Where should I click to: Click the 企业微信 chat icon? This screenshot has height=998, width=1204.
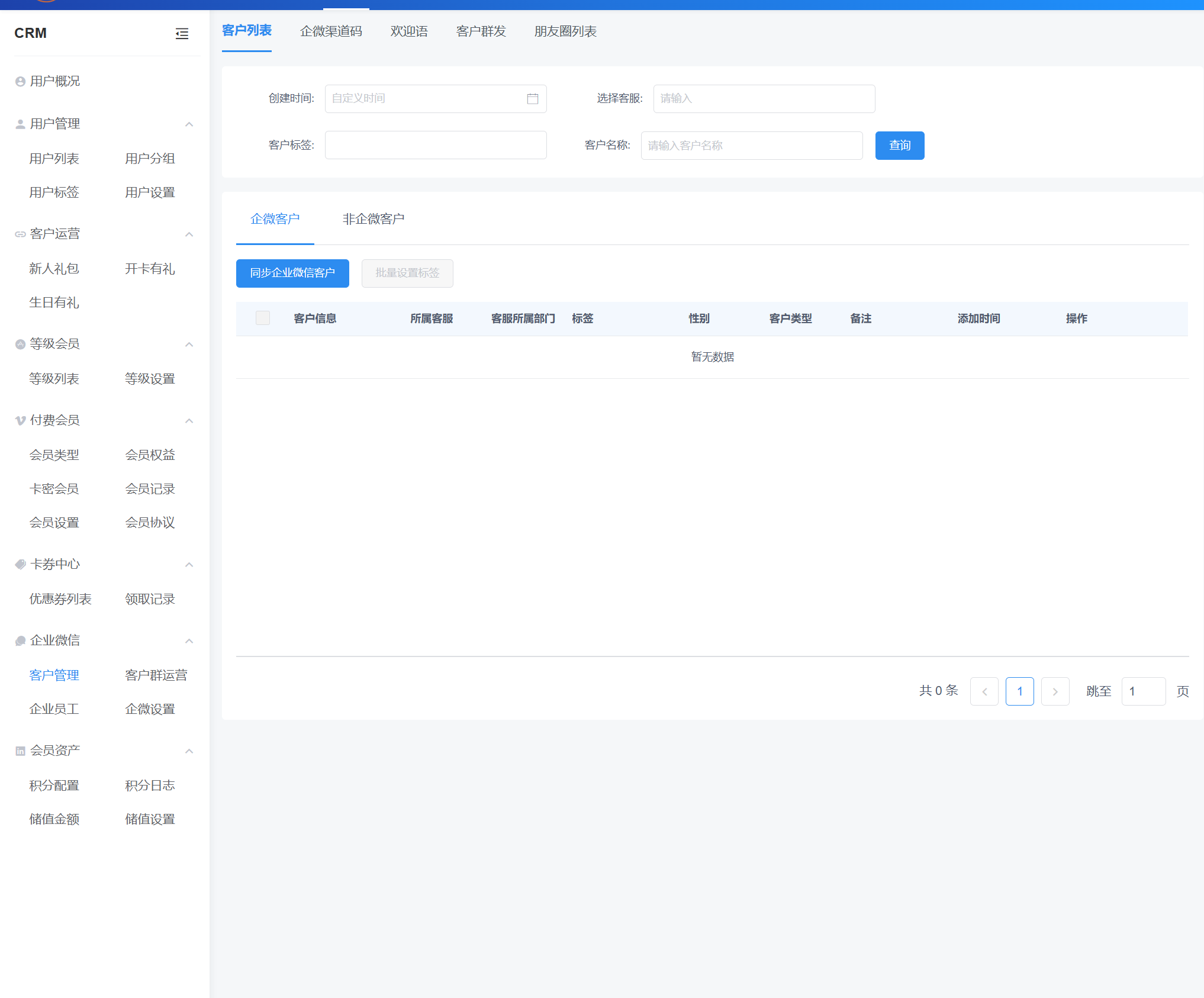click(20, 641)
